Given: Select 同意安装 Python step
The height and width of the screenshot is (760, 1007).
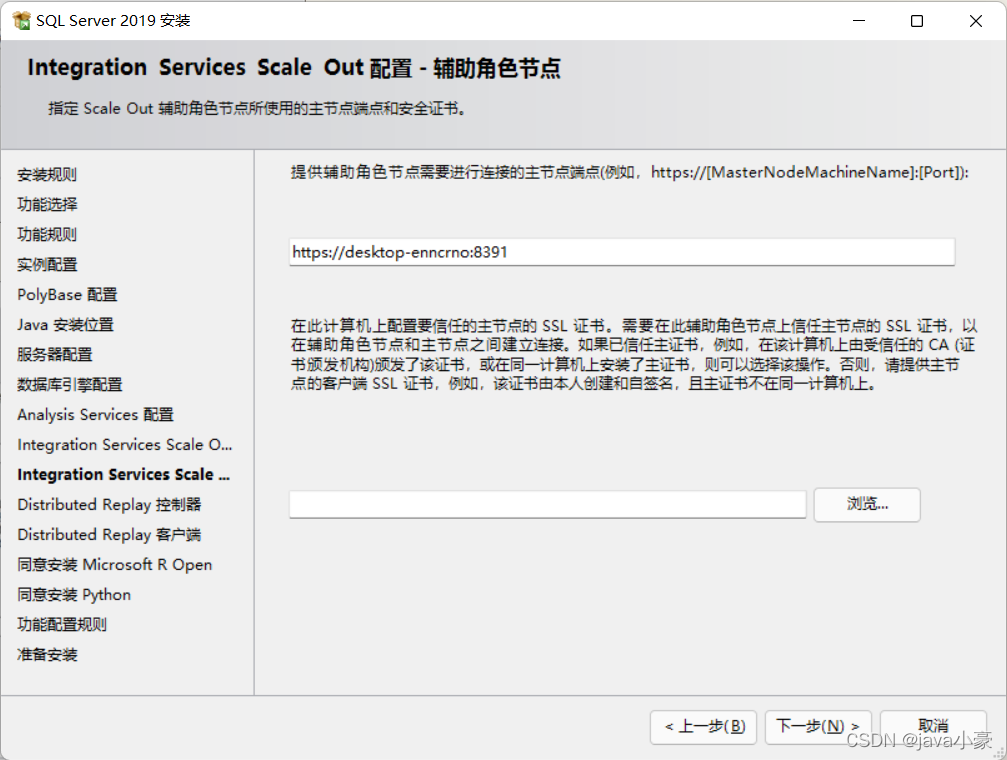Looking at the screenshot, I should click(74, 595).
